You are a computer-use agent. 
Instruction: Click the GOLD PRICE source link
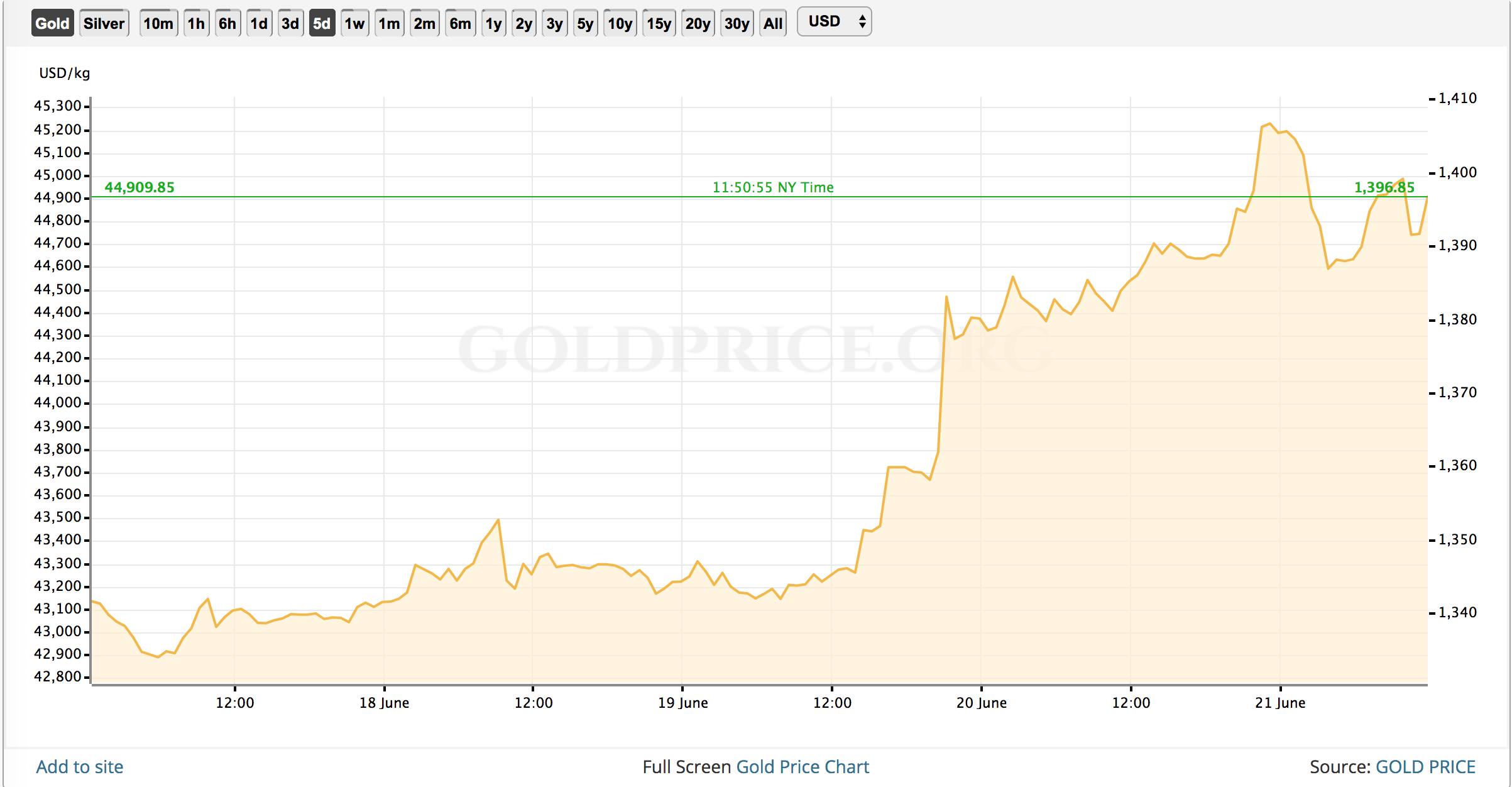1425,767
